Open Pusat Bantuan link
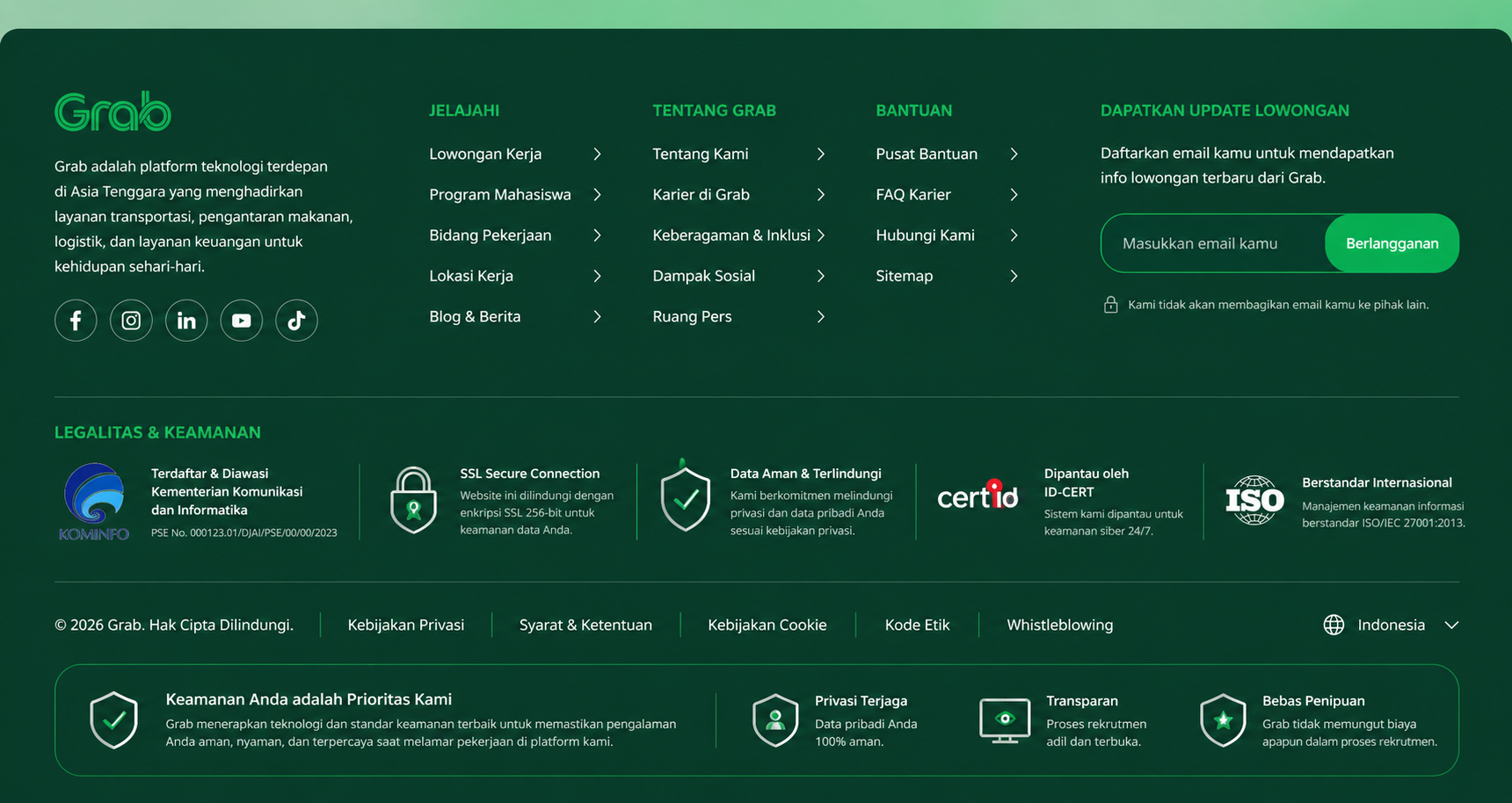Screen dimensions: 1512x803 (x=927, y=154)
